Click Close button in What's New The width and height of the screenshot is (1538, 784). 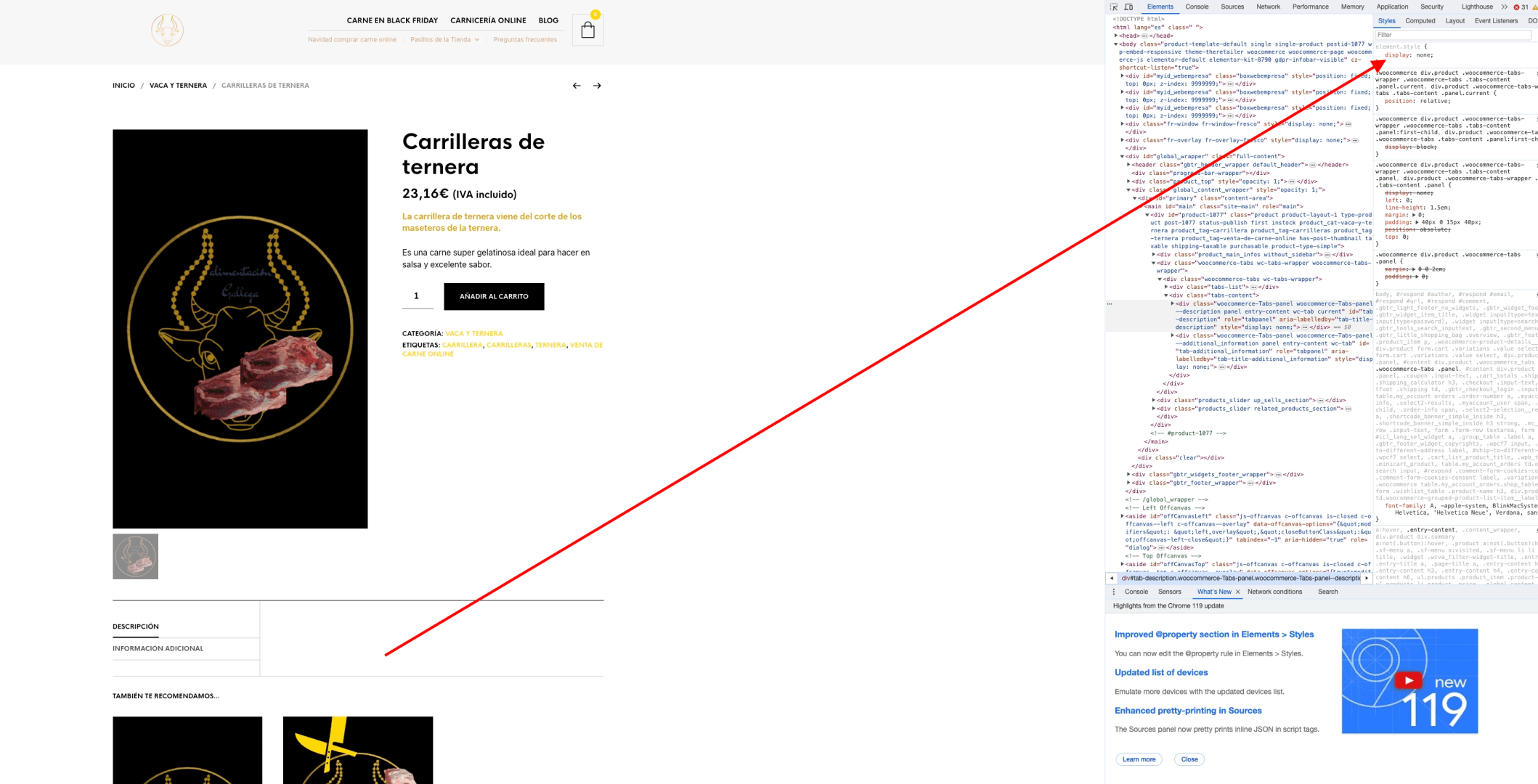point(1189,759)
